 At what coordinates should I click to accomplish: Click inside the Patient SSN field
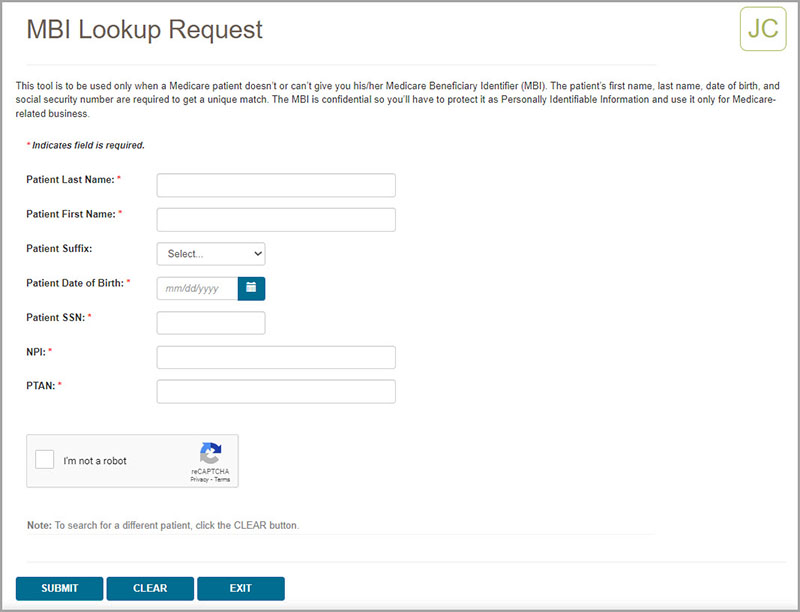click(210, 322)
